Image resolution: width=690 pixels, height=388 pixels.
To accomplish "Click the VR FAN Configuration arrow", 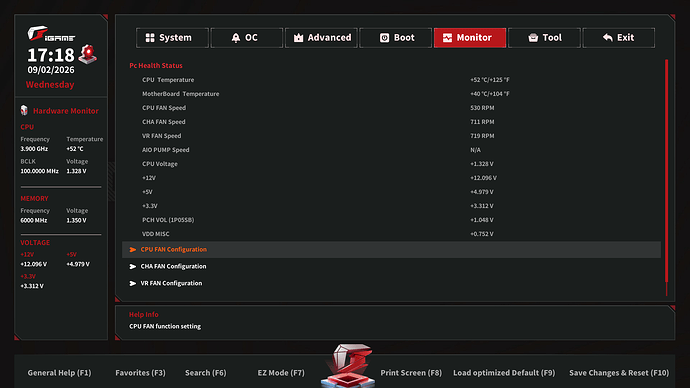I will [132, 283].
